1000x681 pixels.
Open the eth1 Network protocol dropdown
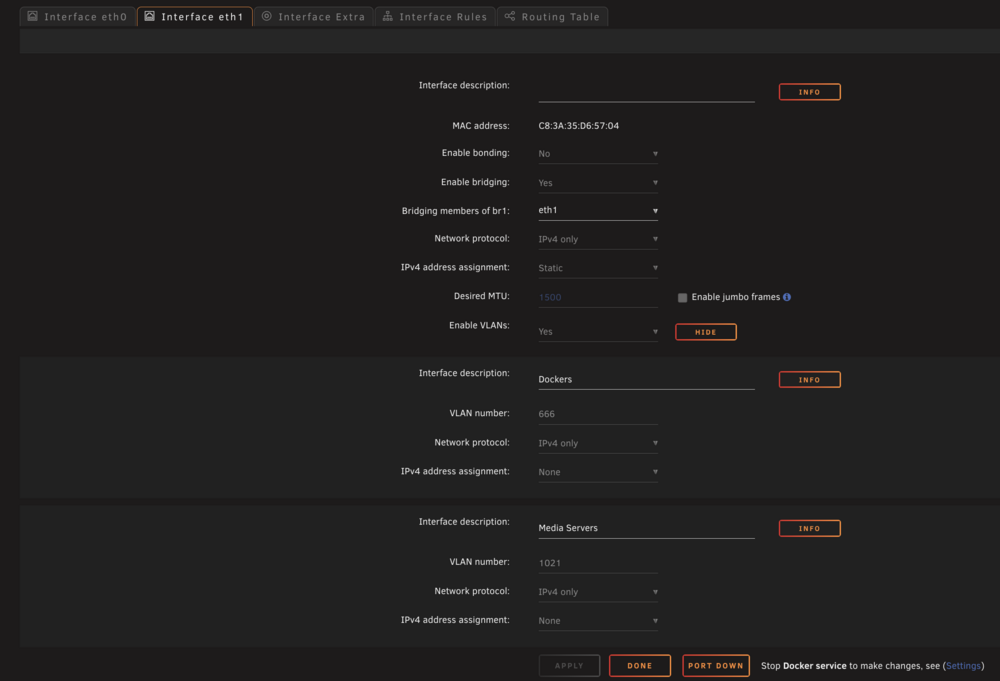pyautogui.click(x=598, y=239)
